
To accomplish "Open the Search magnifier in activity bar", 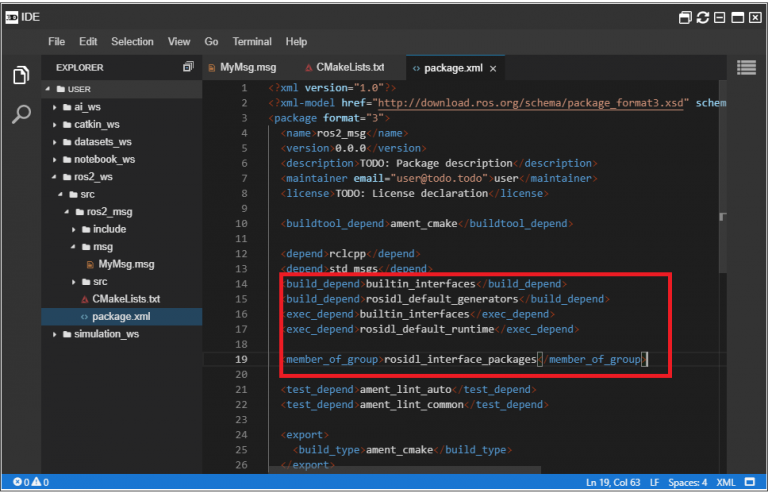I will 21,115.
